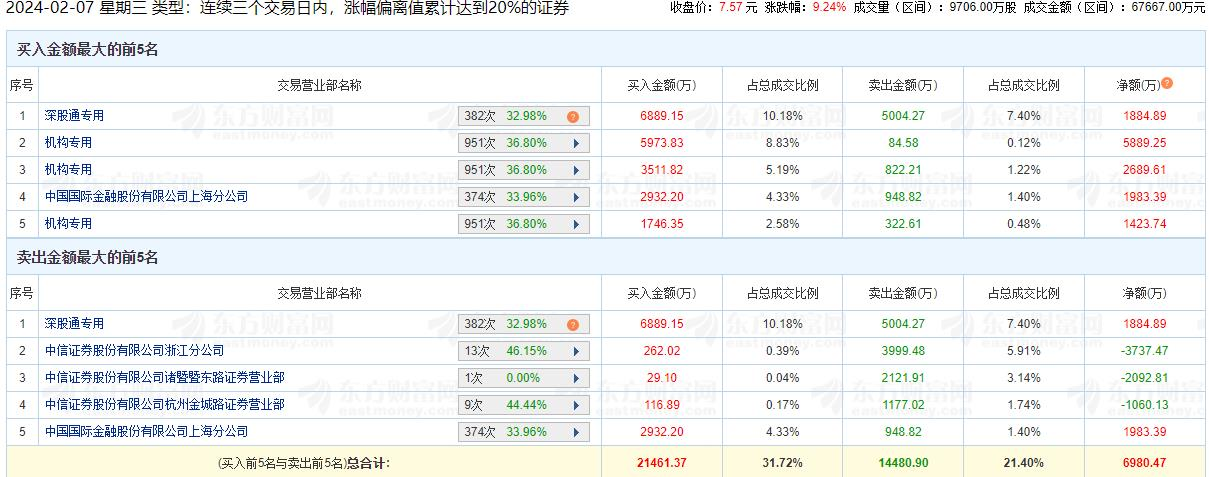Select net amount cell -3737.47

tap(1145, 351)
